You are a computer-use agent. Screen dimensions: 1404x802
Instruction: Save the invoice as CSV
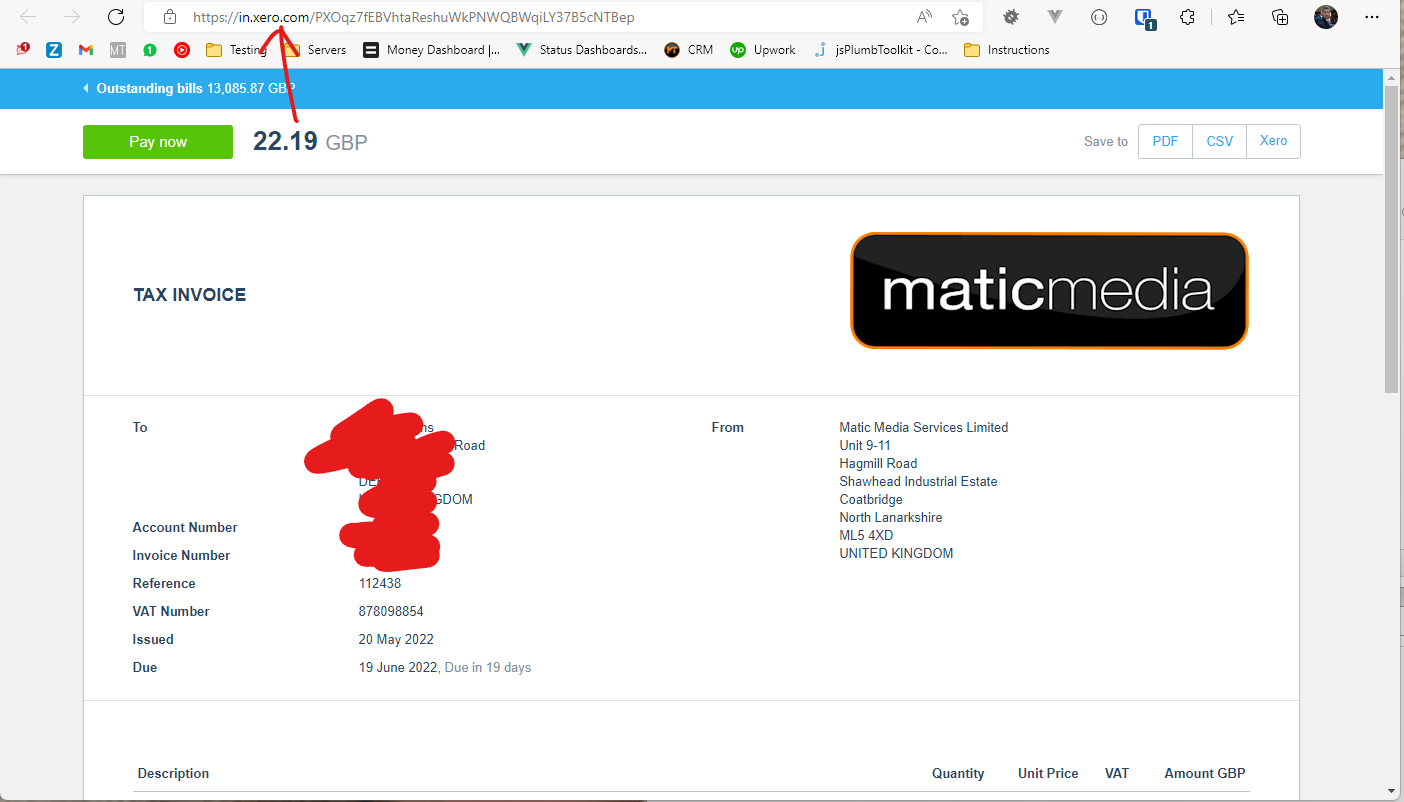pos(1220,141)
